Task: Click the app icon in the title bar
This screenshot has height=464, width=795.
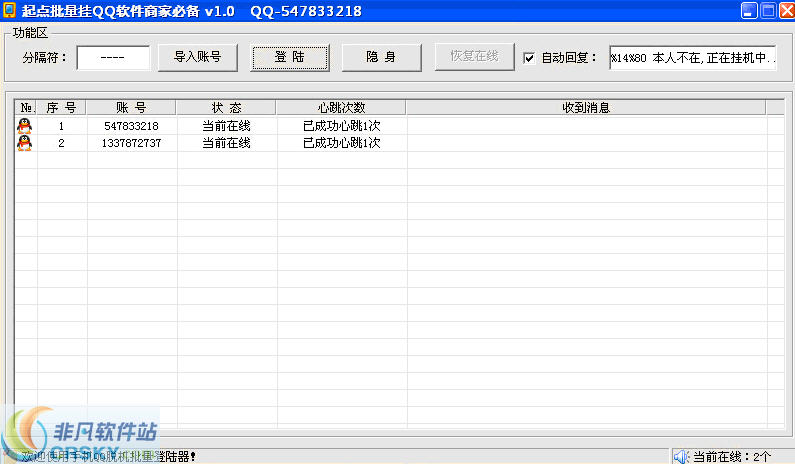Action: [x=9, y=10]
